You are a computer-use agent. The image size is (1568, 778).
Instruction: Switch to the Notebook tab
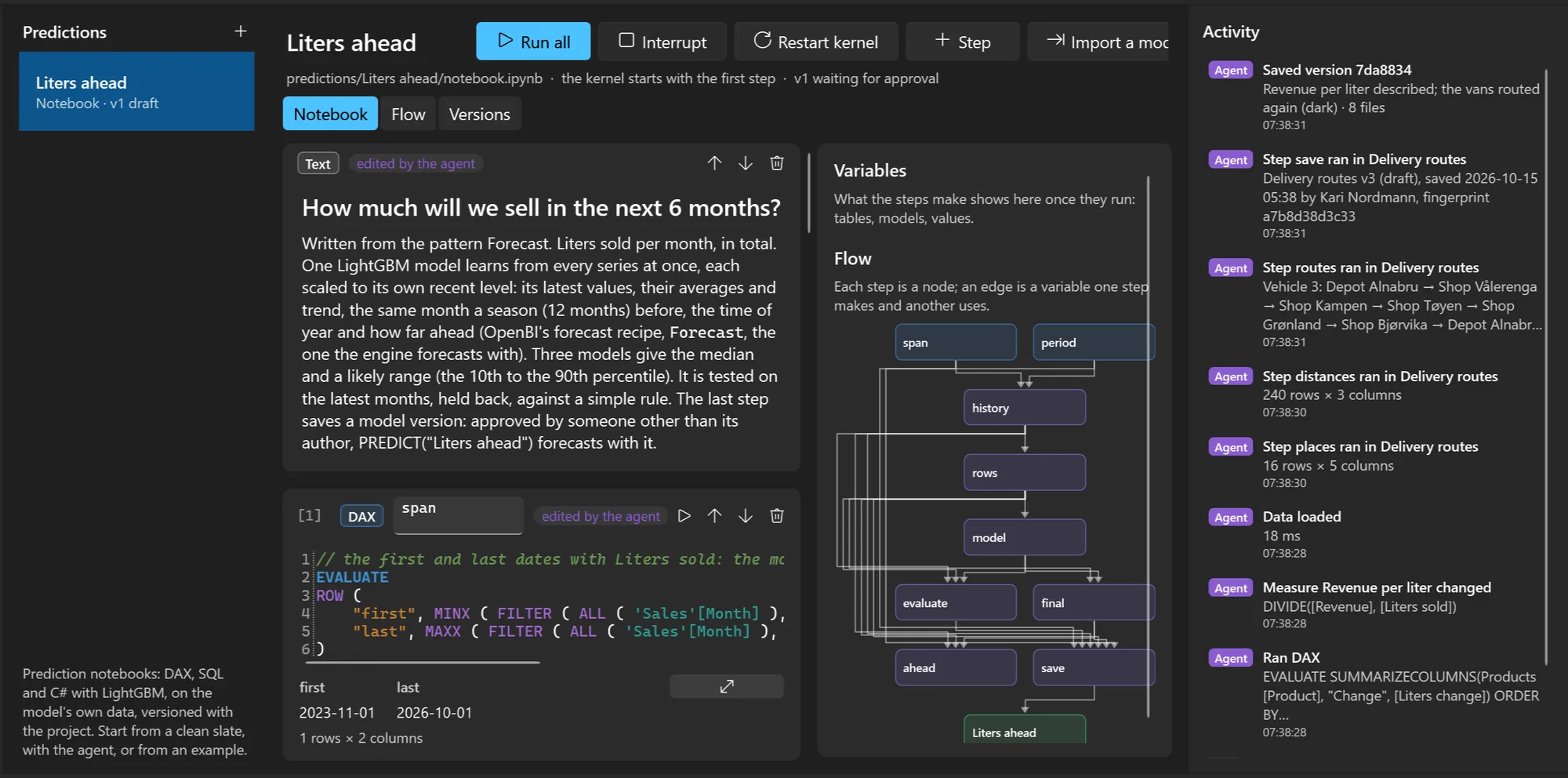click(330, 114)
